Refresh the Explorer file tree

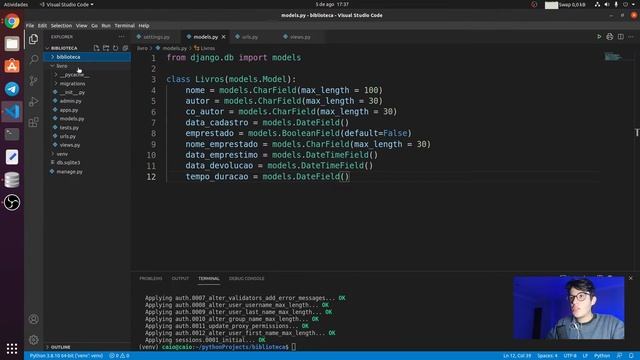116,48
